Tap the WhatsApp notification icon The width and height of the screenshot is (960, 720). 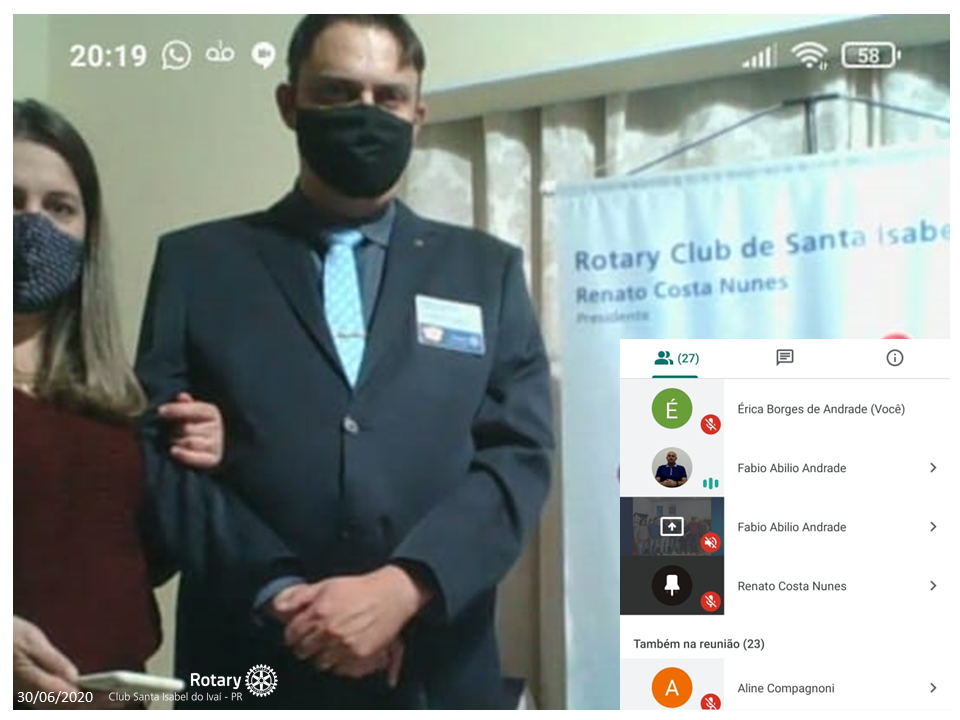176,55
